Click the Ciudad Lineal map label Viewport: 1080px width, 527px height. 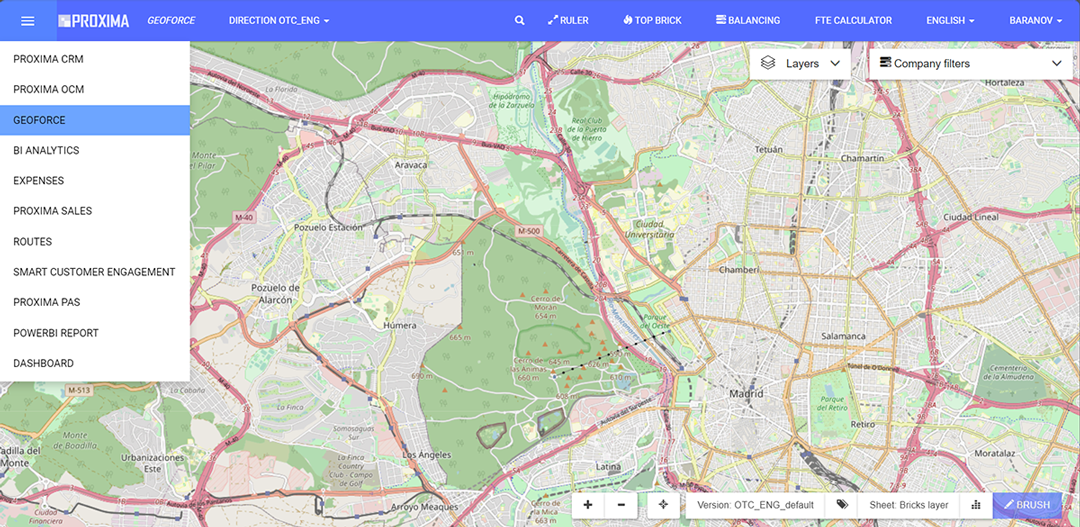click(x=970, y=217)
